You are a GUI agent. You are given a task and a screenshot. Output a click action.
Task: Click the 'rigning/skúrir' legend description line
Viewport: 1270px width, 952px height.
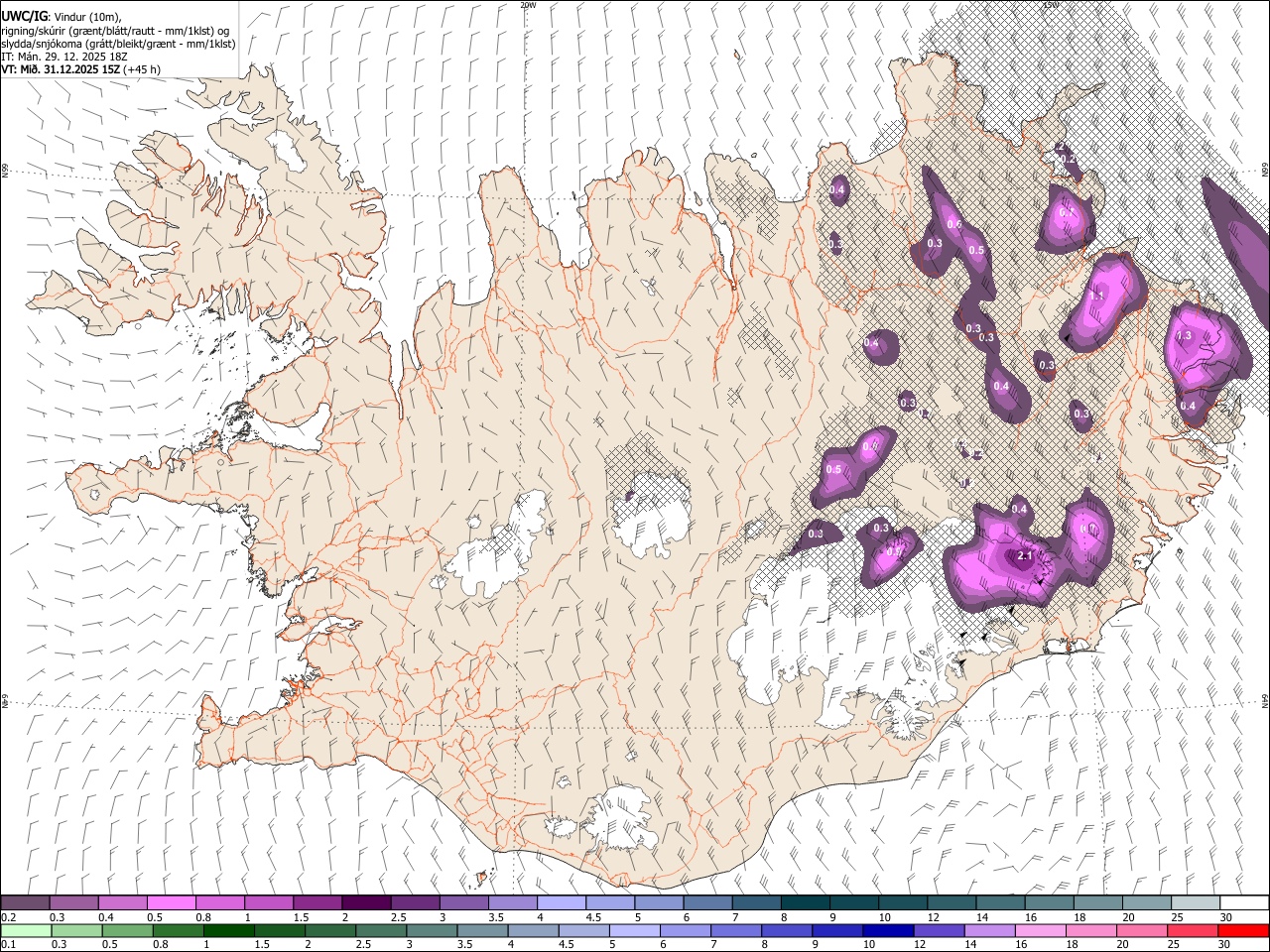point(115,31)
